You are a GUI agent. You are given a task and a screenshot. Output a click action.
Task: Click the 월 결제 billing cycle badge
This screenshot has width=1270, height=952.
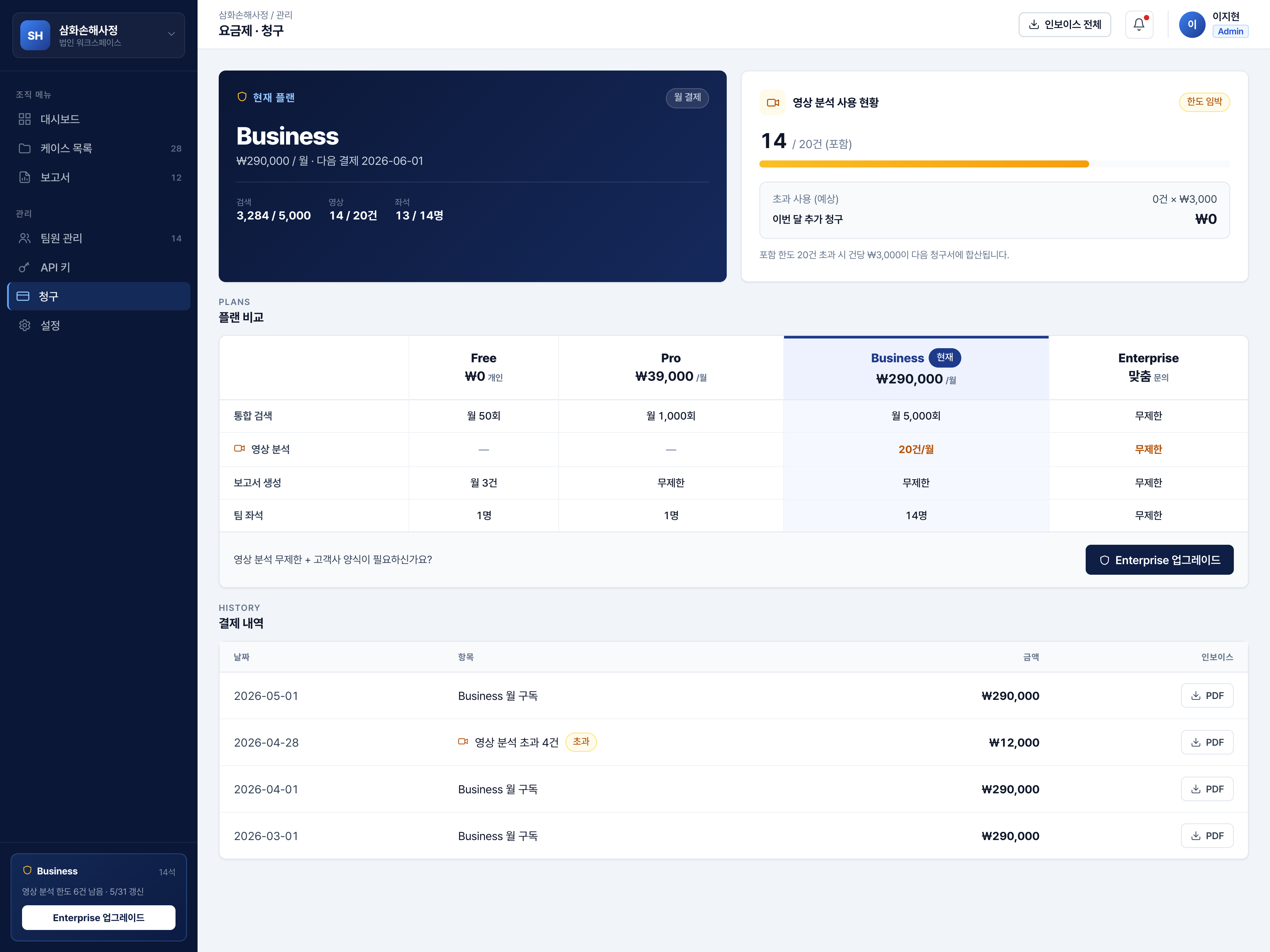pos(687,98)
